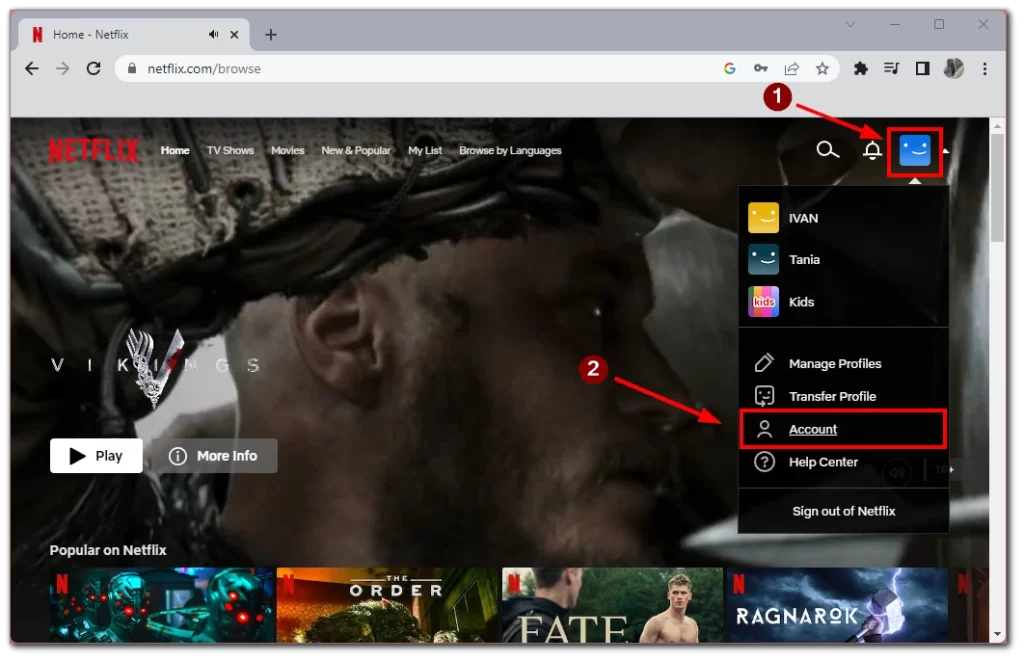Bookmark this tab with the star

coord(822,69)
